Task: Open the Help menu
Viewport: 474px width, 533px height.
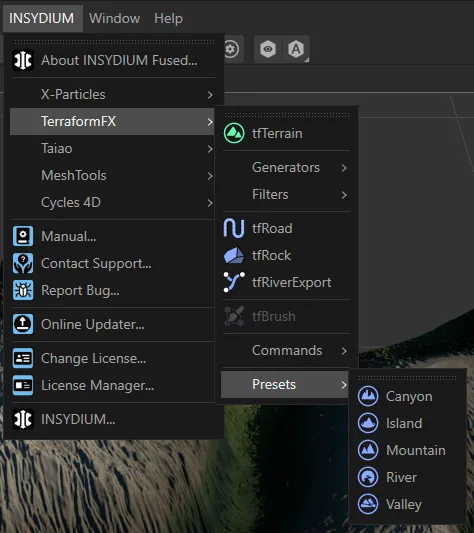Action: [x=168, y=18]
